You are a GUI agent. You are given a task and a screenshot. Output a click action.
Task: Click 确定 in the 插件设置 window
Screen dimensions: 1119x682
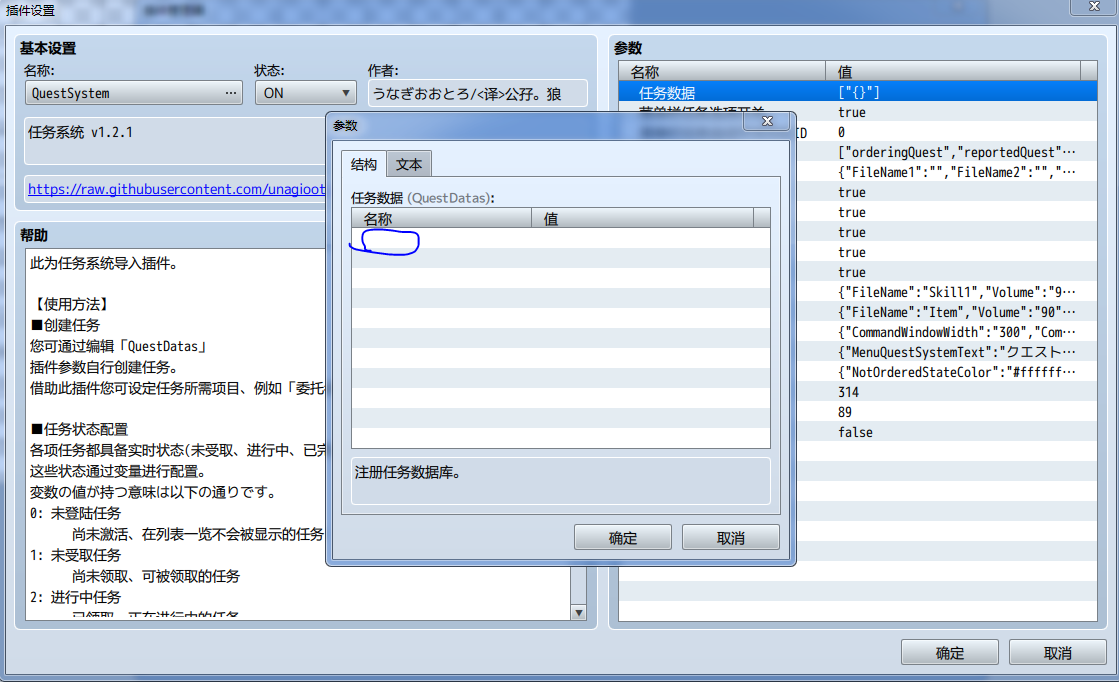coord(949,653)
